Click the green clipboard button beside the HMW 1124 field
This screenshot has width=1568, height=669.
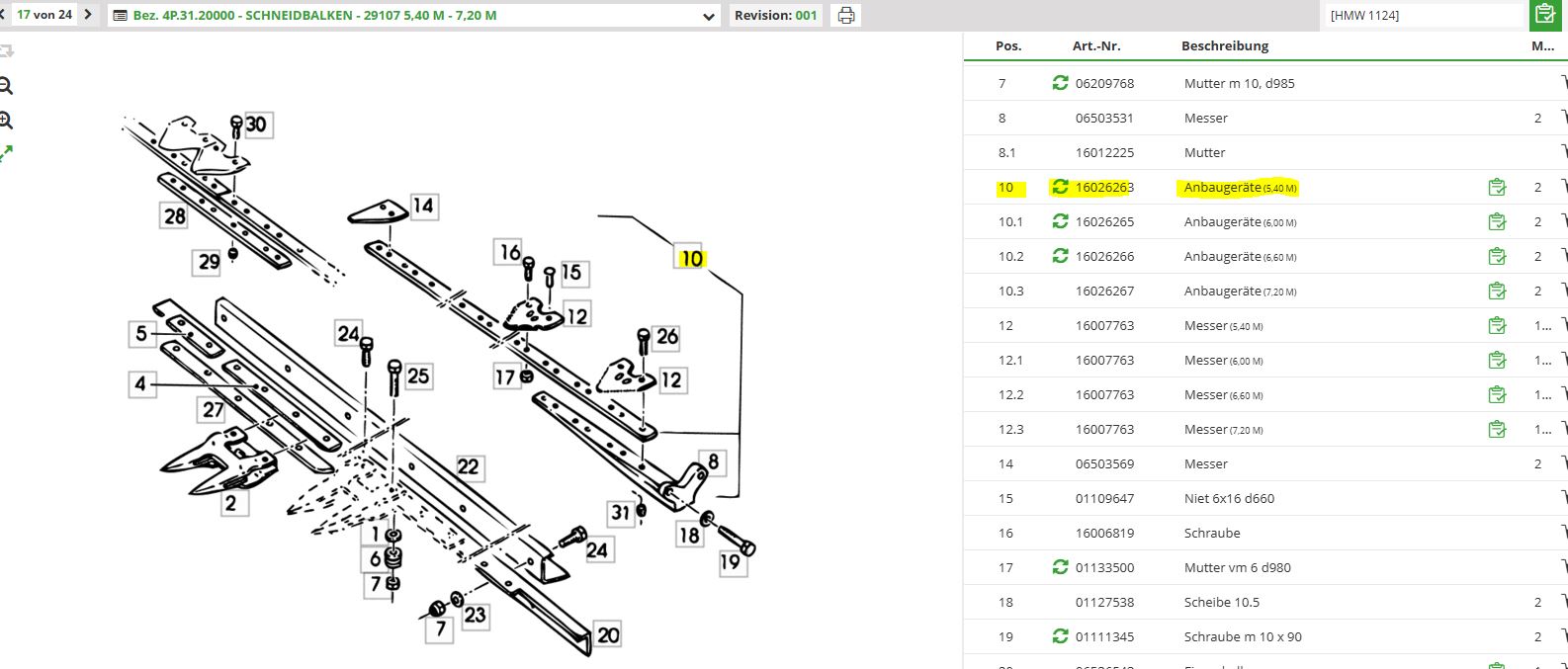pos(1543,15)
